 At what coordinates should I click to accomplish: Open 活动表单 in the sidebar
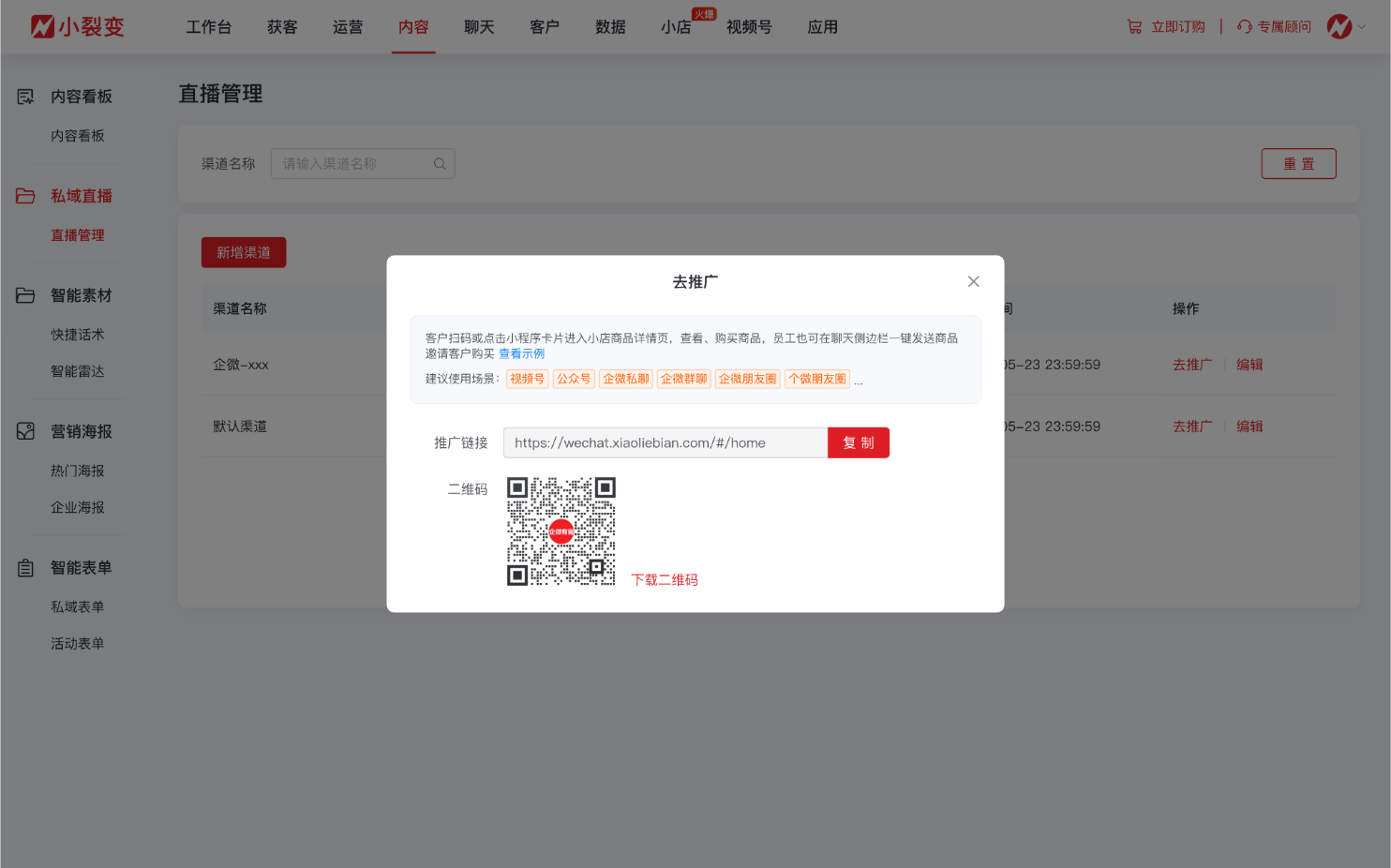[78, 643]
